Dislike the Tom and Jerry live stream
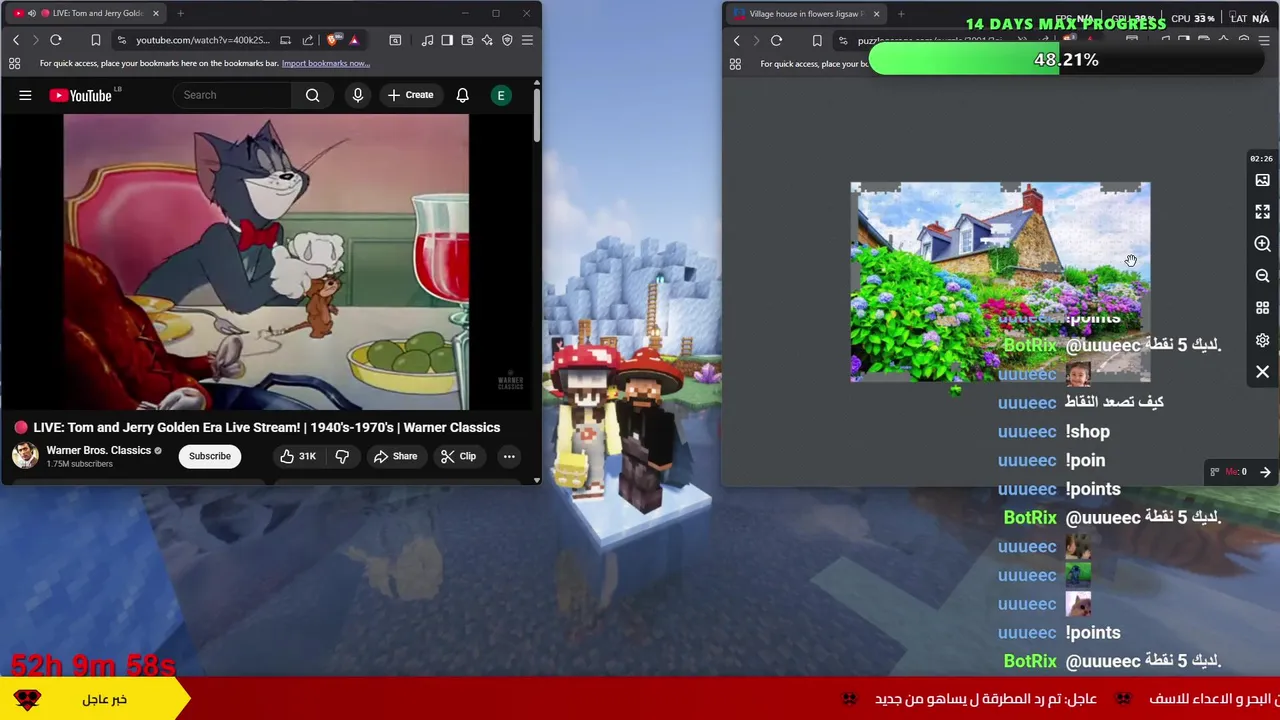This screenshot has width=1280, height=720. click(x=342, y=456)
